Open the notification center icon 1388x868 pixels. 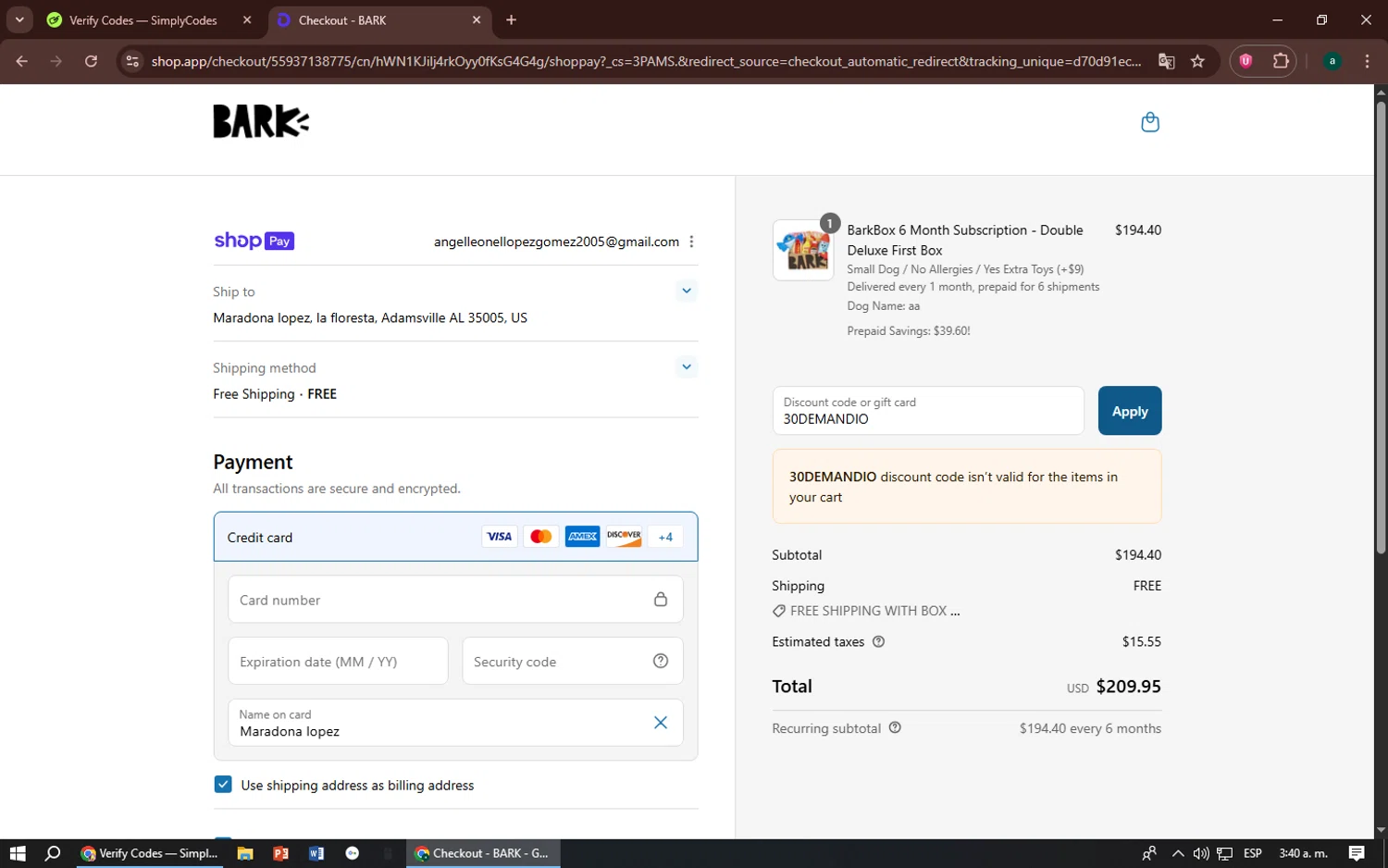(x=1357, y=853)
